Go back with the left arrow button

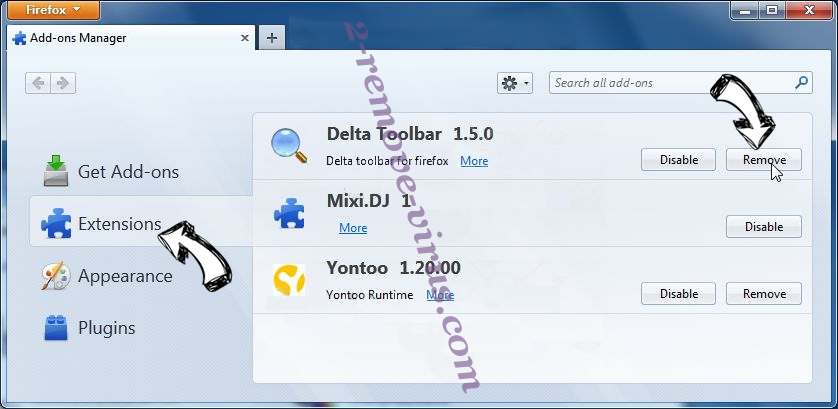point(38,83)
